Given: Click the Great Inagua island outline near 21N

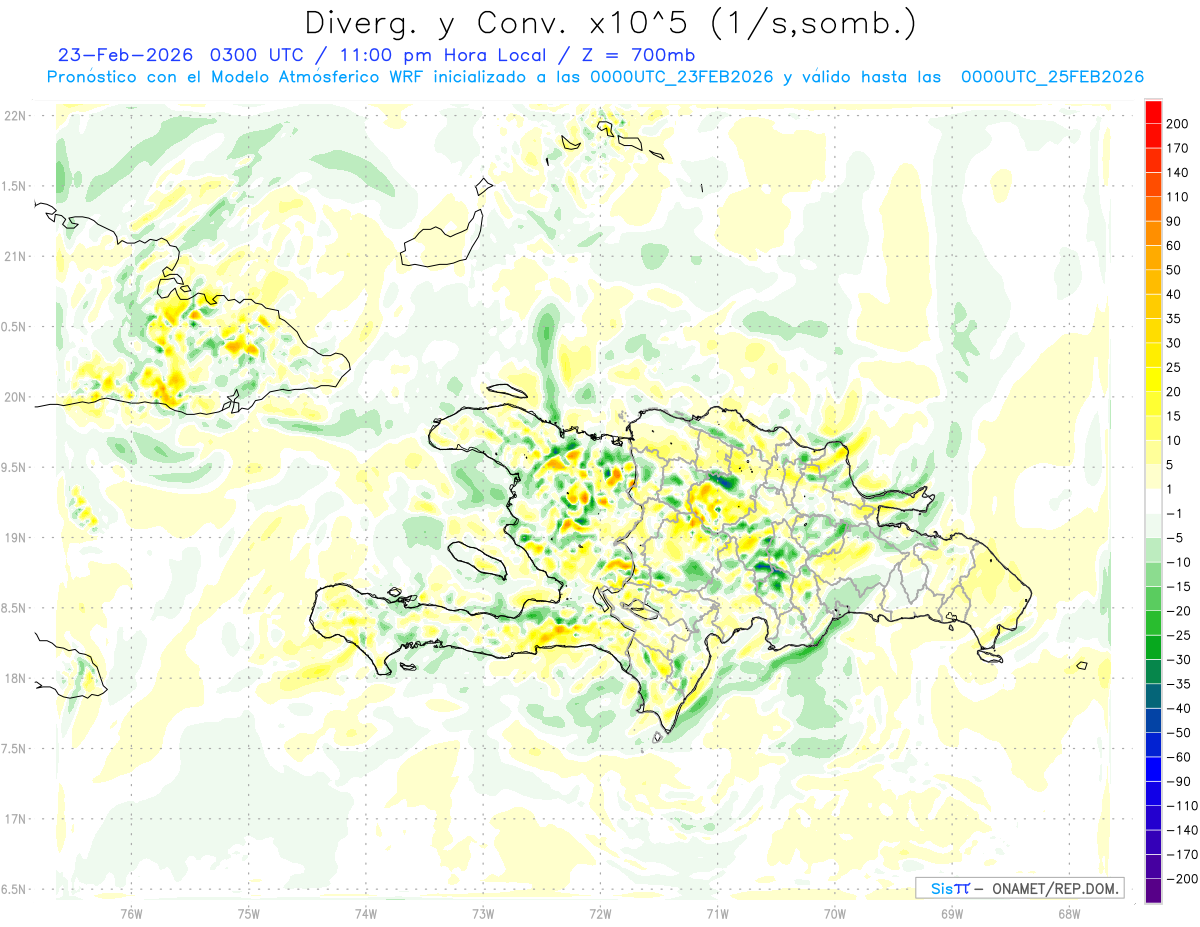Looking at the screenshot, I should (440, 239).
